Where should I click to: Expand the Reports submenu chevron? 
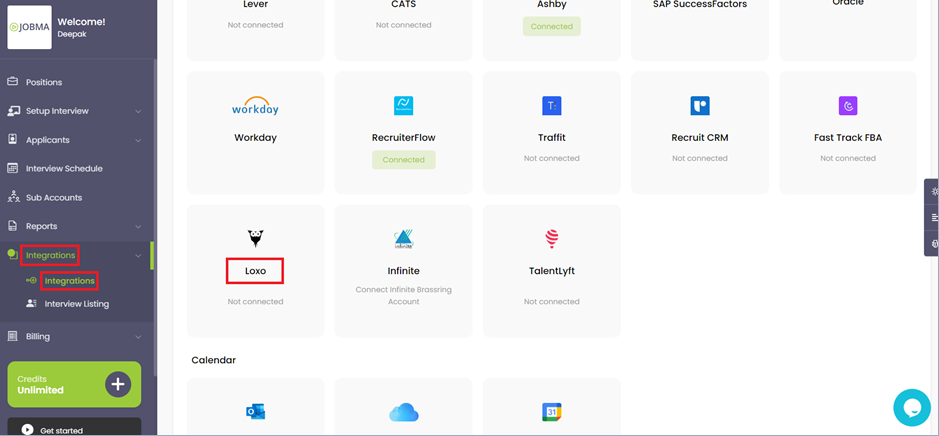pyautogui.click(x=138, y=226)
